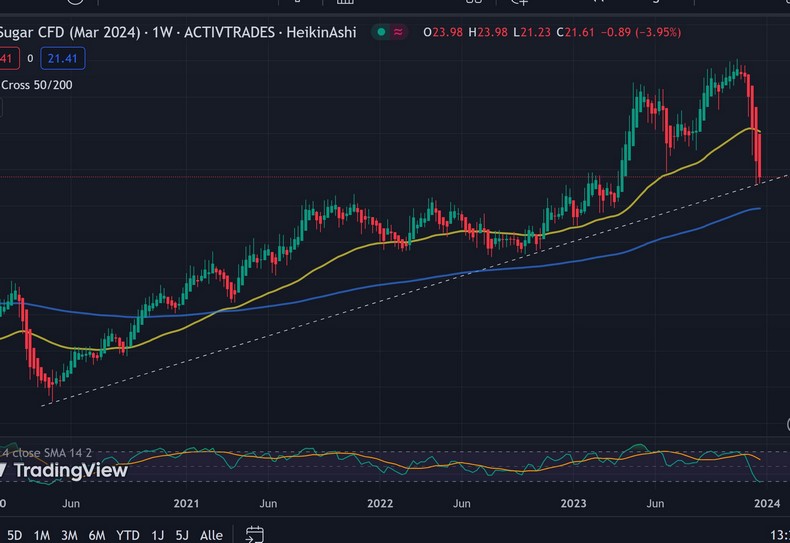Click the green market status dot icon

pos(381,32)
